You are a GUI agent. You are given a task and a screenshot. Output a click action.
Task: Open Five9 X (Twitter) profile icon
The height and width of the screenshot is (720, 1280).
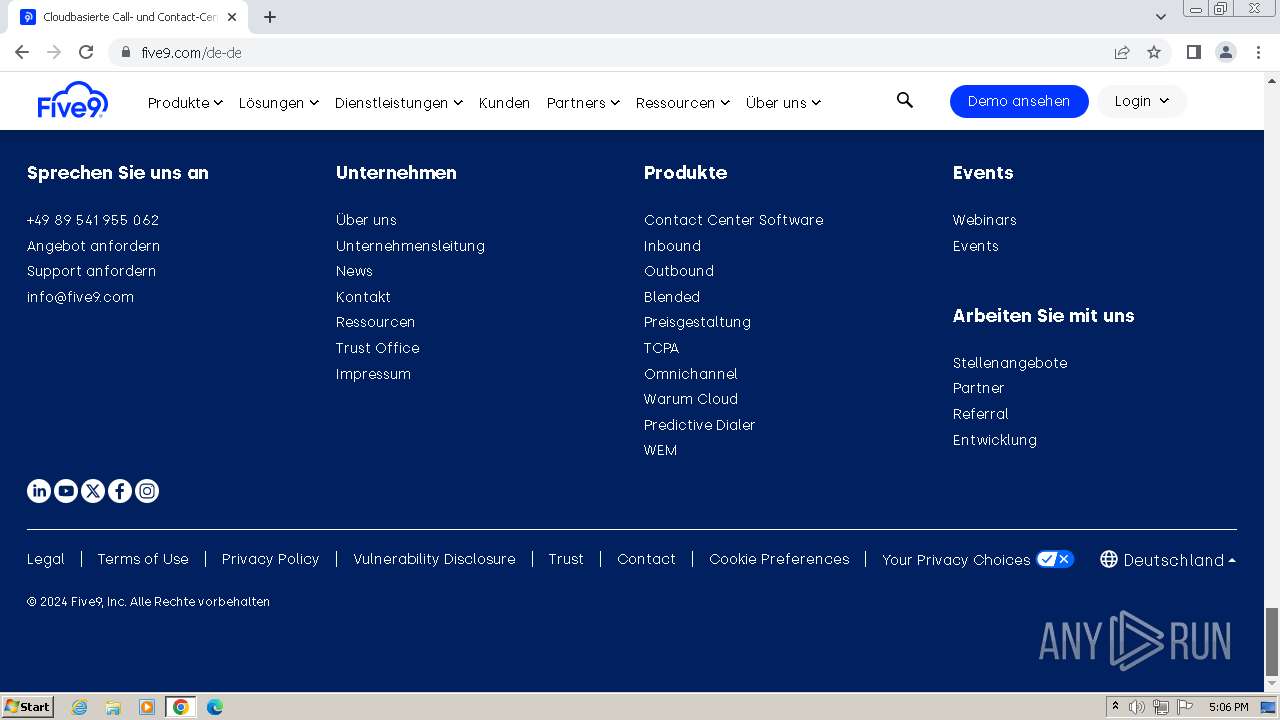click(x=93, y=491)
